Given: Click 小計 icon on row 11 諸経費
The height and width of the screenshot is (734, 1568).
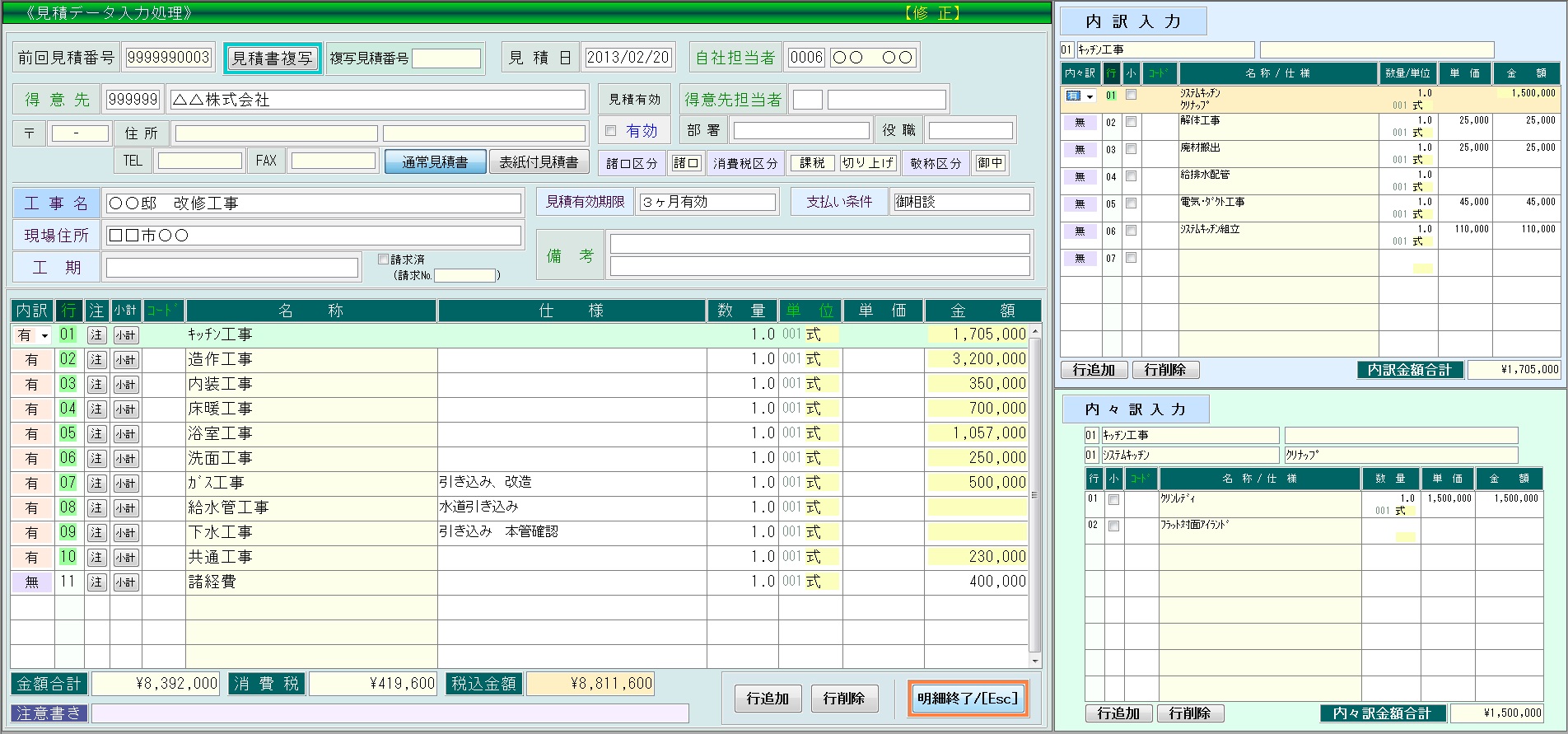Looking at the screenshot, I should click(125, 582).
